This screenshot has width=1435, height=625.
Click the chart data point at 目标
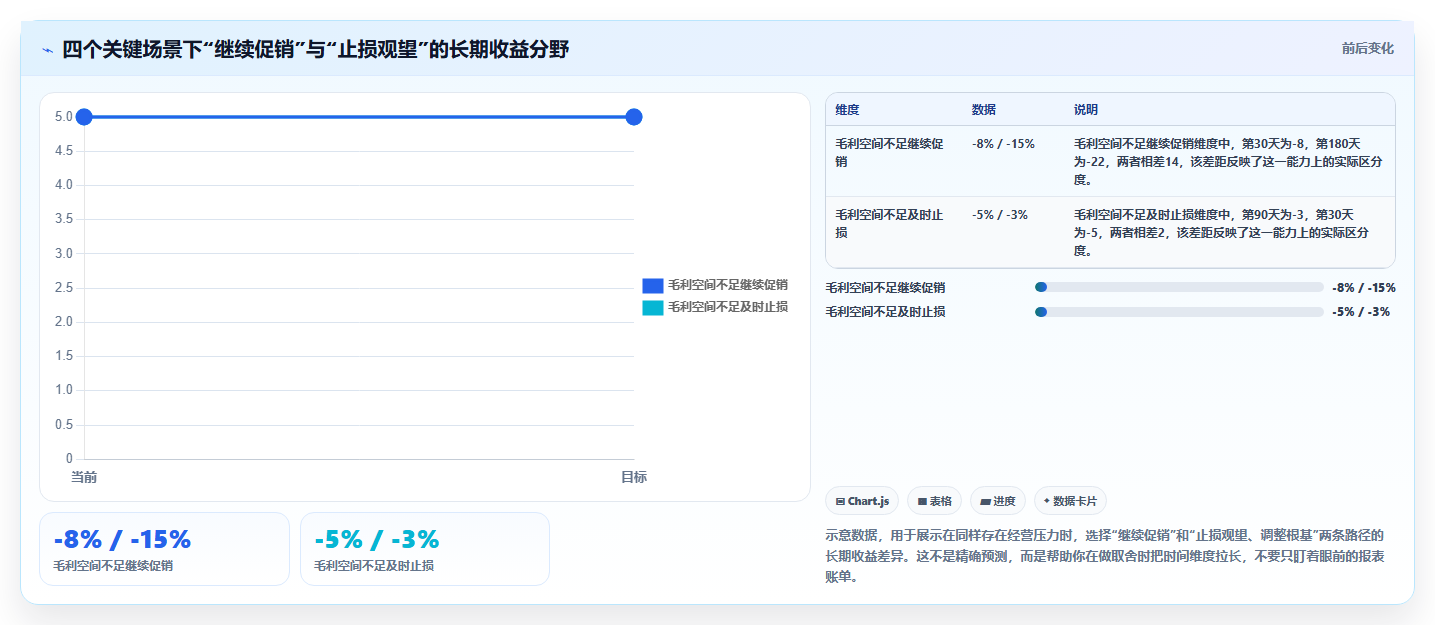click(633, 117)
